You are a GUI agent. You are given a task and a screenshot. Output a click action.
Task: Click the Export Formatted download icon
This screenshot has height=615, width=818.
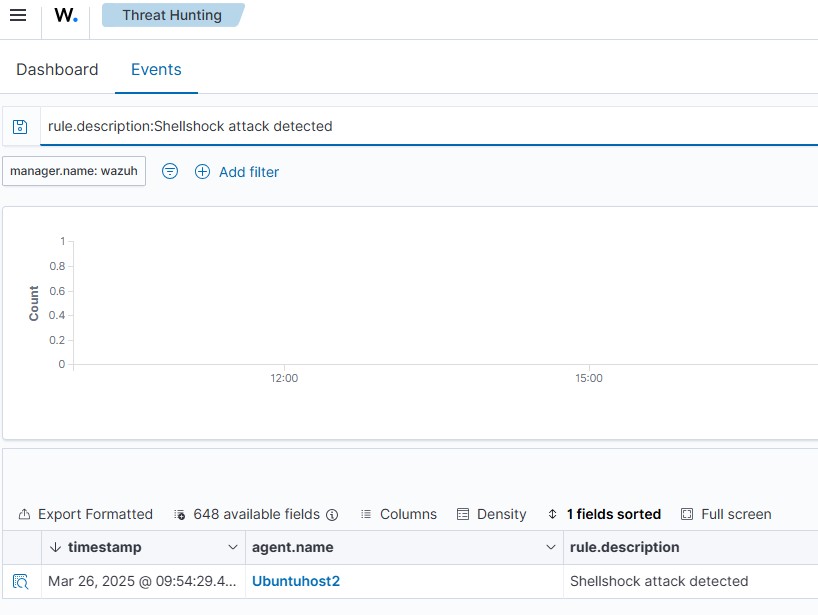click(x=23, y=513)
